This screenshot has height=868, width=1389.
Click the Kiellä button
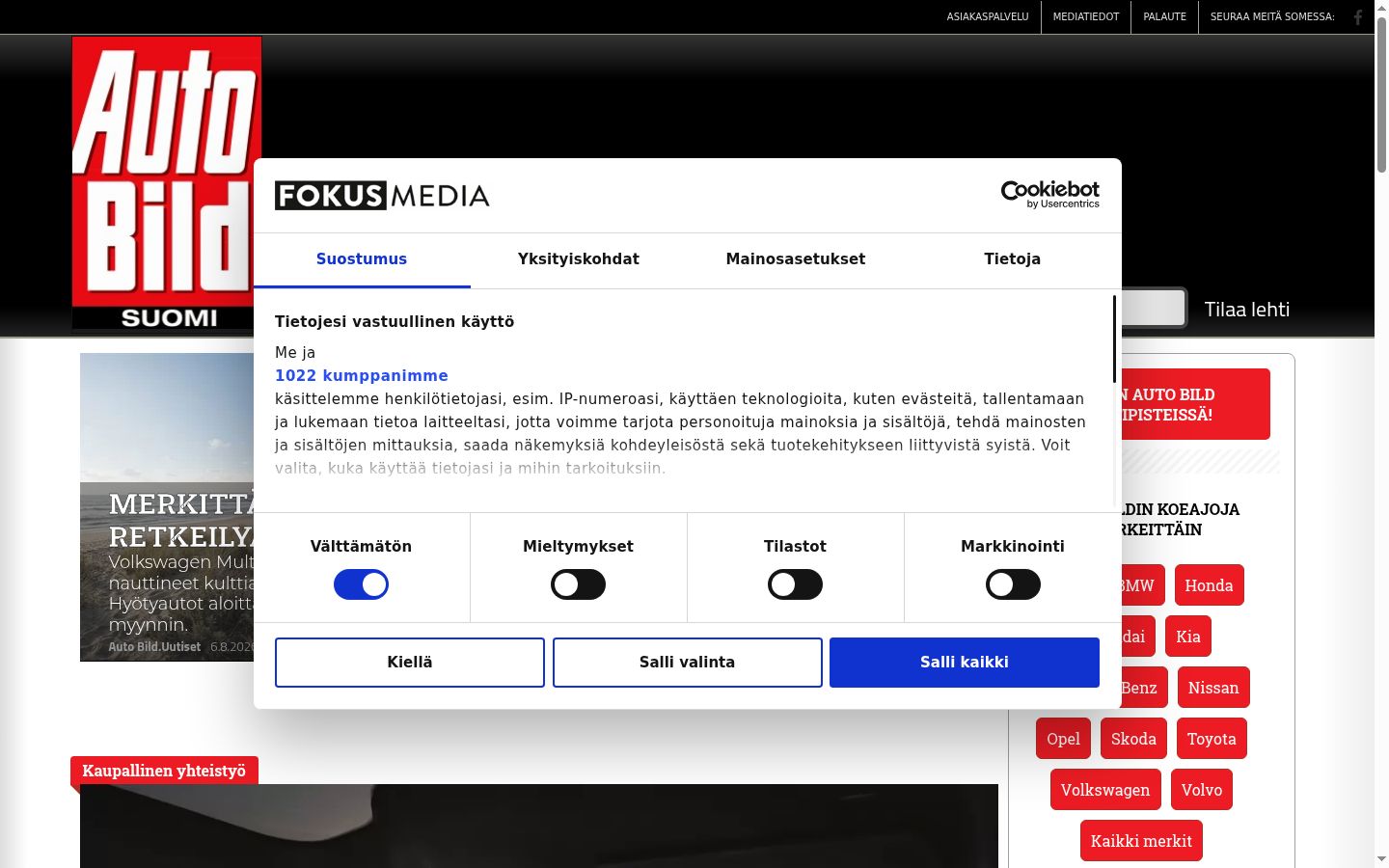pos(410,663)
